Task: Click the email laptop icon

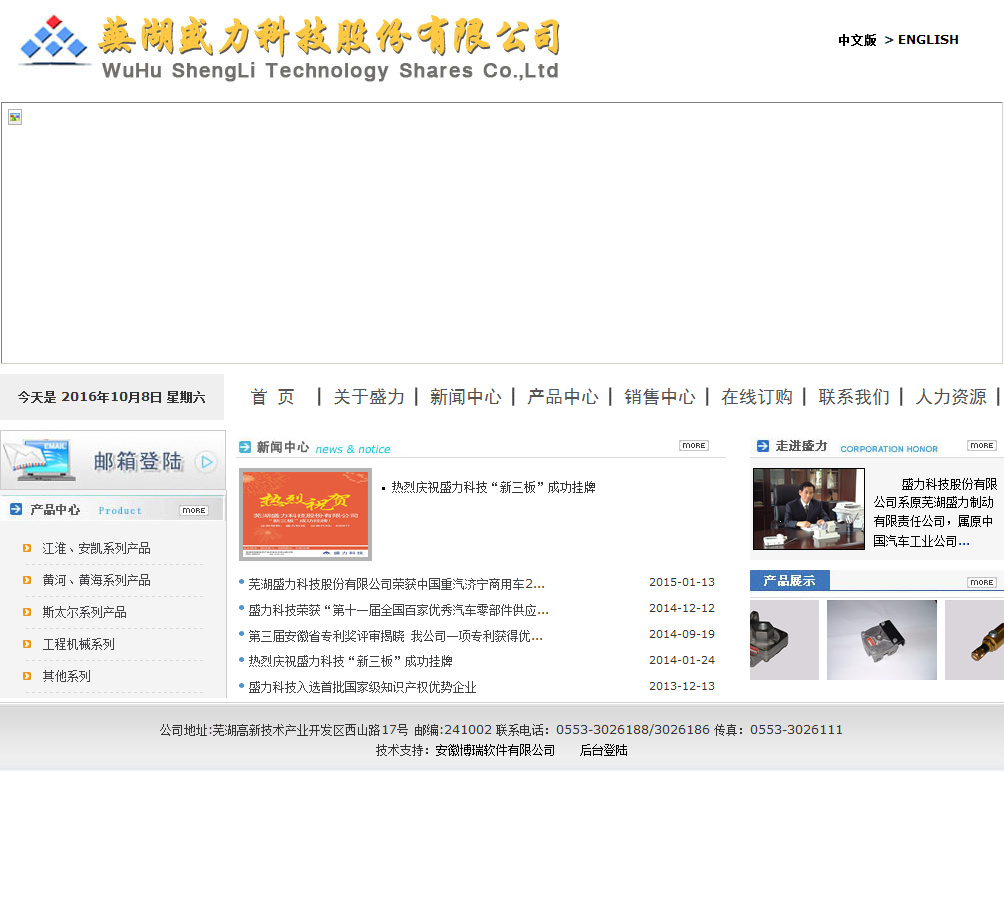Action: pyautogui.click(x=39, y=460)
